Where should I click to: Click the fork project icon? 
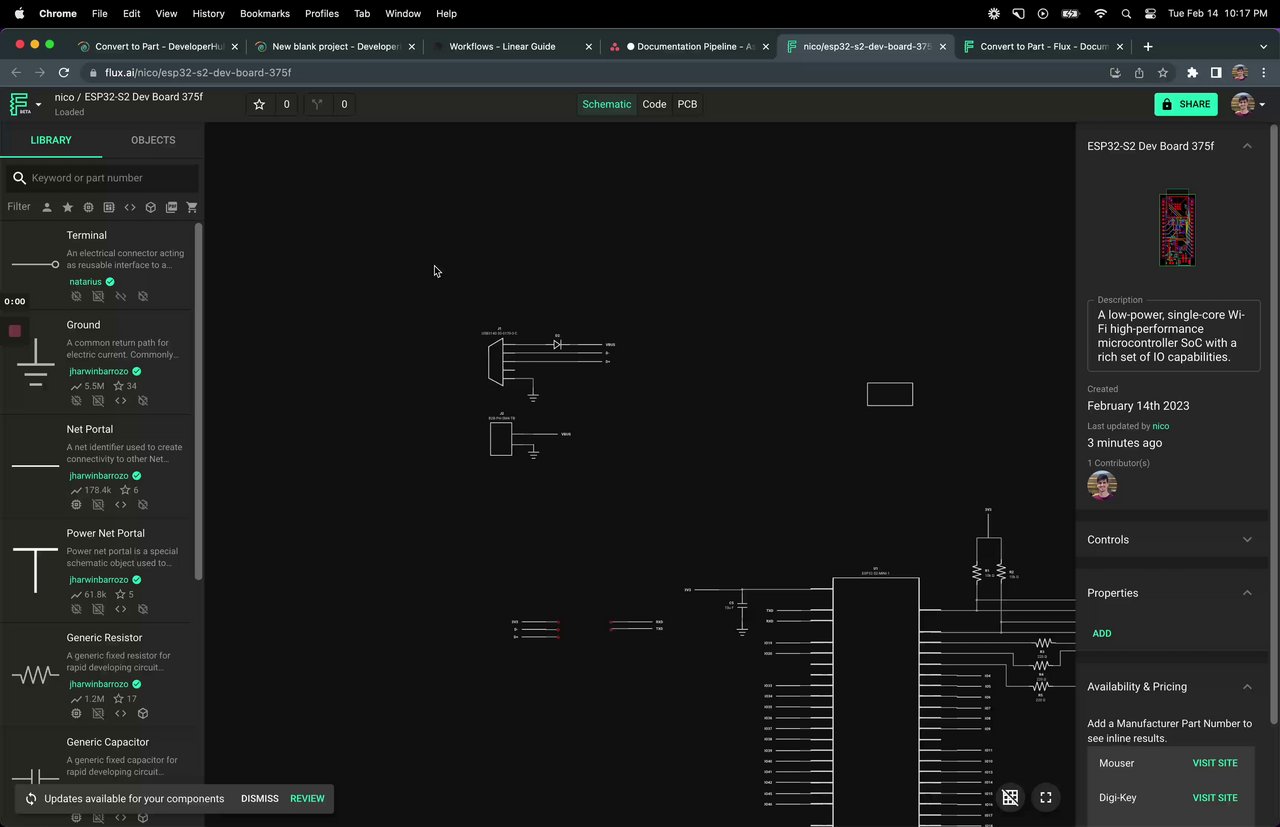tap(317, 104)
